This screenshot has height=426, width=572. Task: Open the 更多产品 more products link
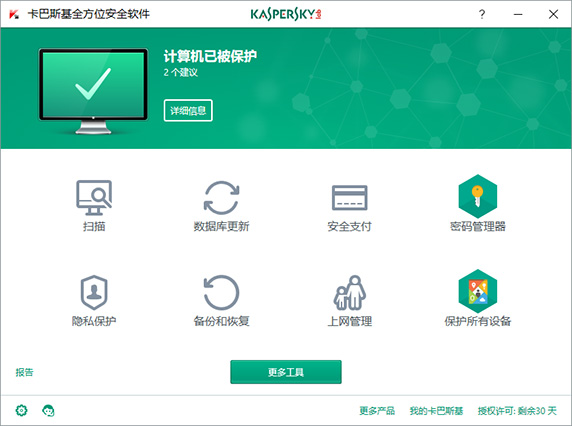[x=377, y=411]
